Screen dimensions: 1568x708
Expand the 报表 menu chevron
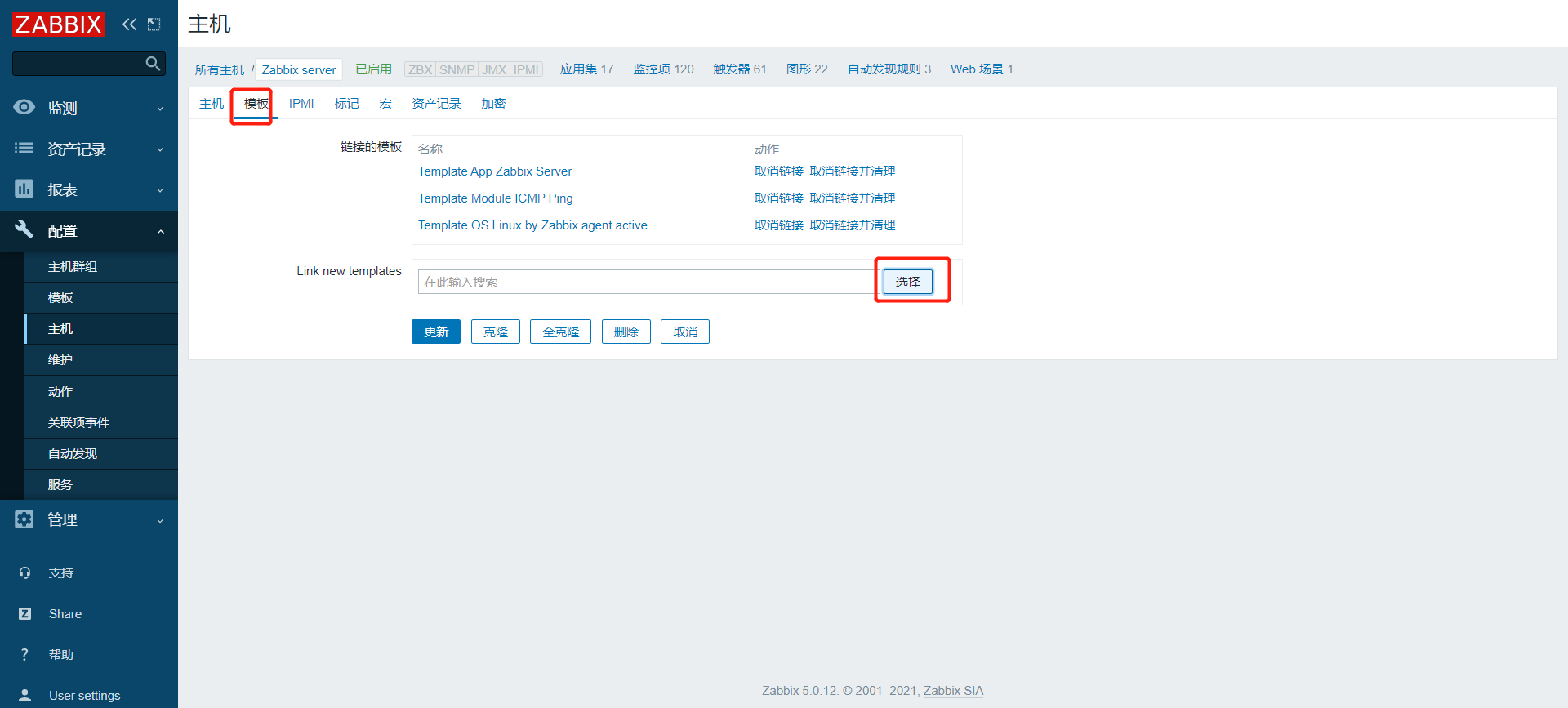point(160,190)
